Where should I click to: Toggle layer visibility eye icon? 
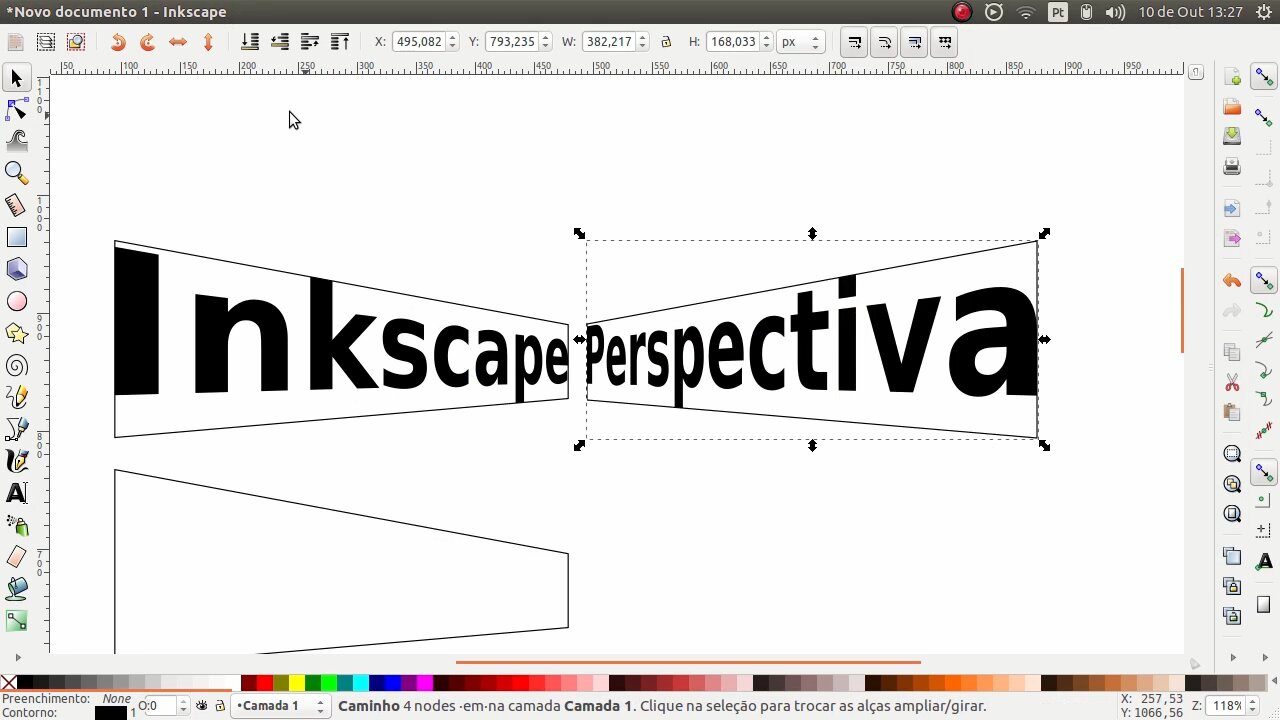[x=202, y=706]
